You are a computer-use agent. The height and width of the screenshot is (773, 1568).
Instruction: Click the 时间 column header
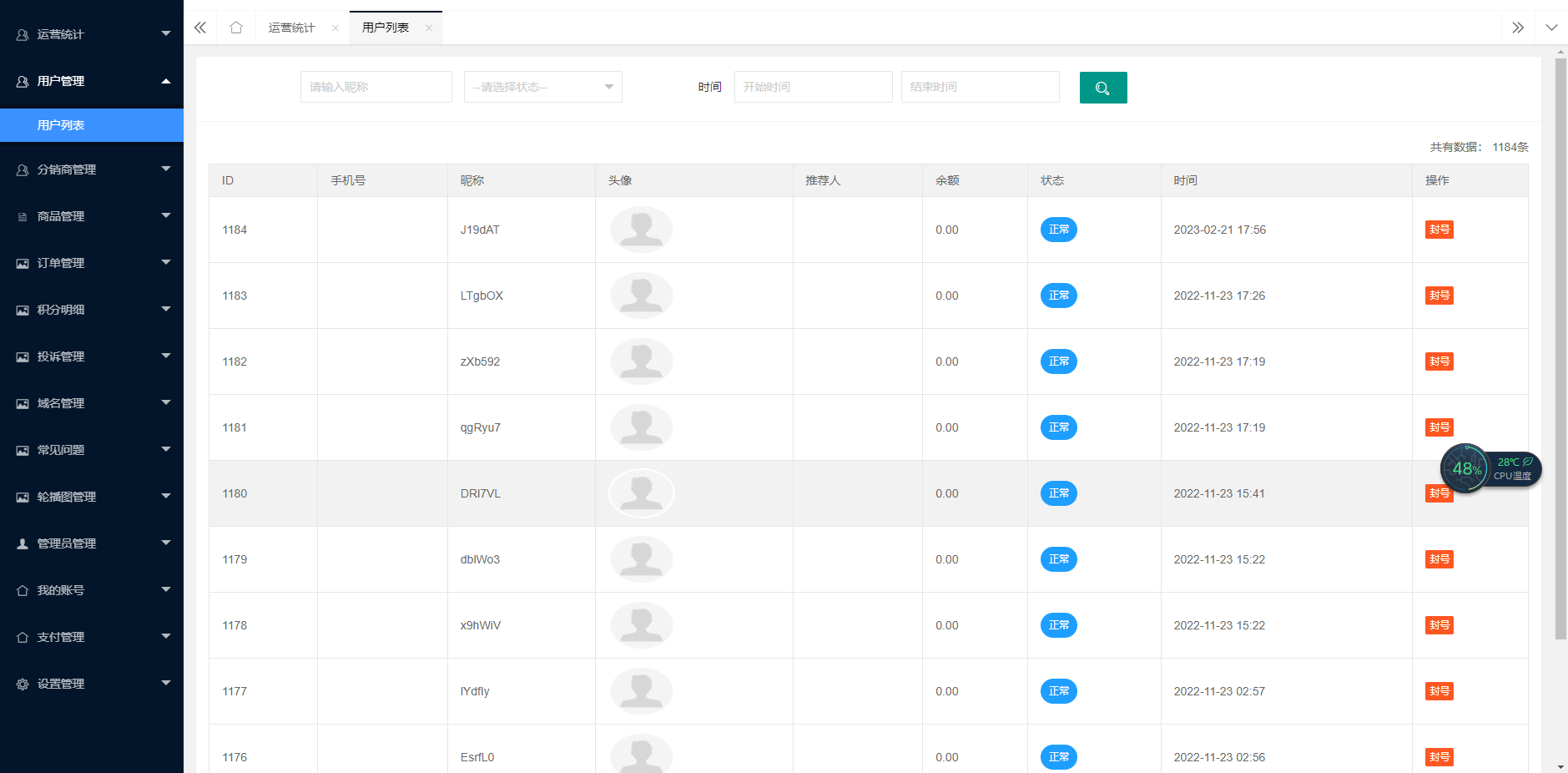[1185, 180]
